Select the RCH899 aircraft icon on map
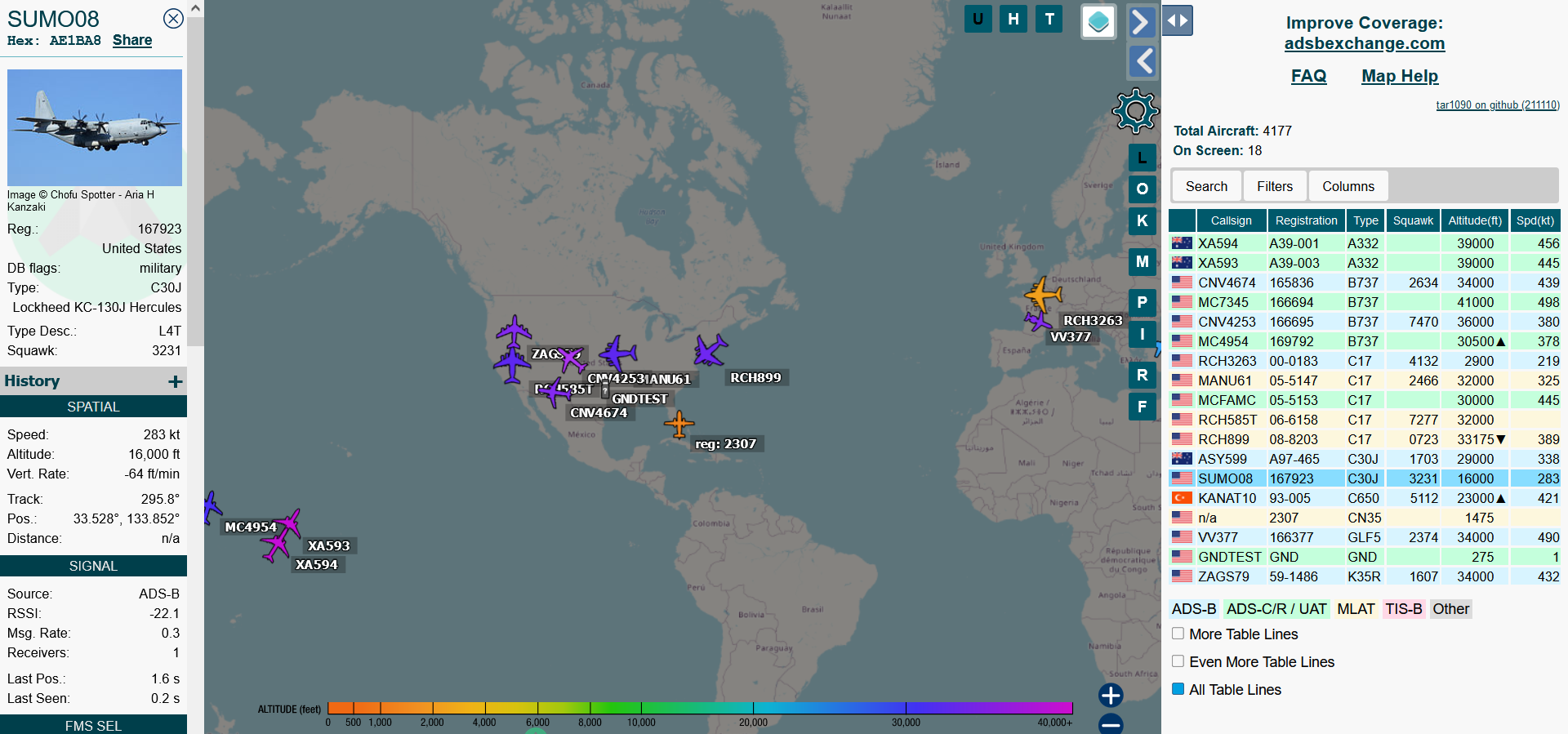The width and height of the screenshot is (1568, 734). point(710,349)
